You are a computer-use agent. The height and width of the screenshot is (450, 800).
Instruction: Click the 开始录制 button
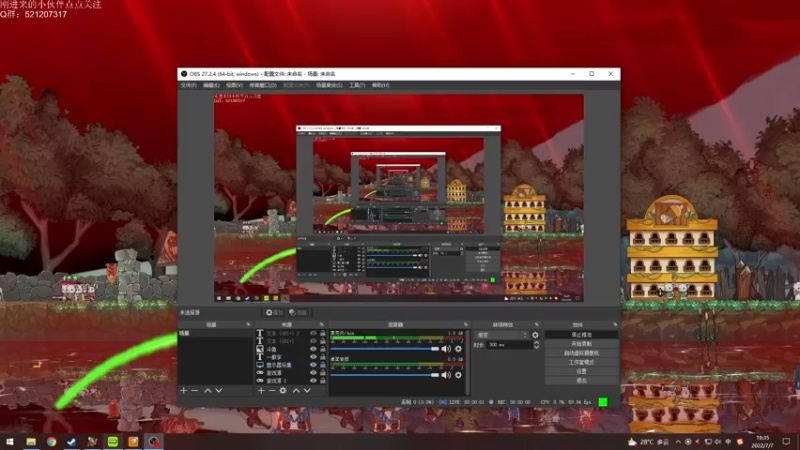point(582,344)
